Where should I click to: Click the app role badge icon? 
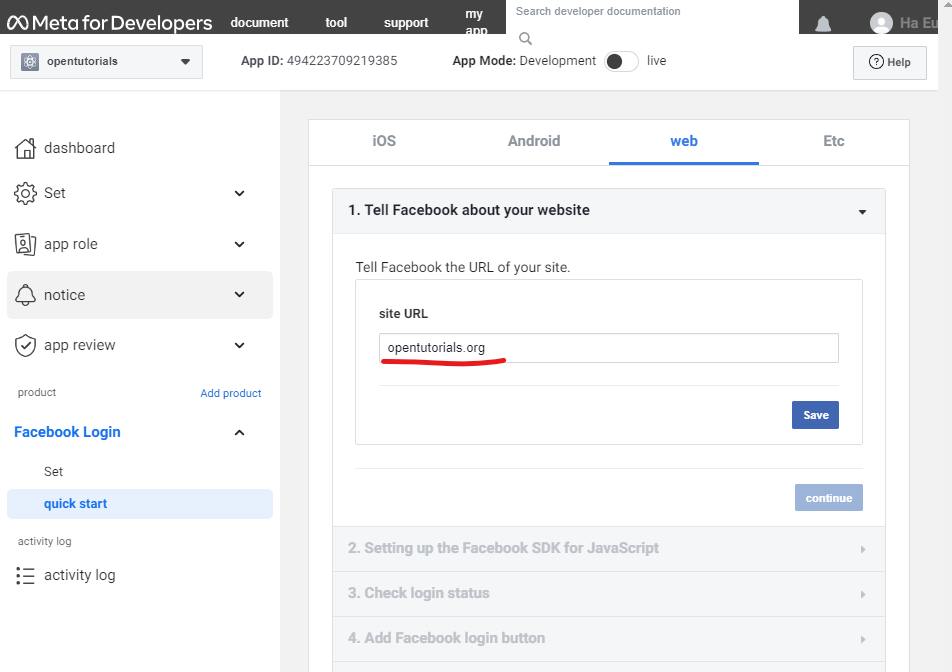[25, 244]
